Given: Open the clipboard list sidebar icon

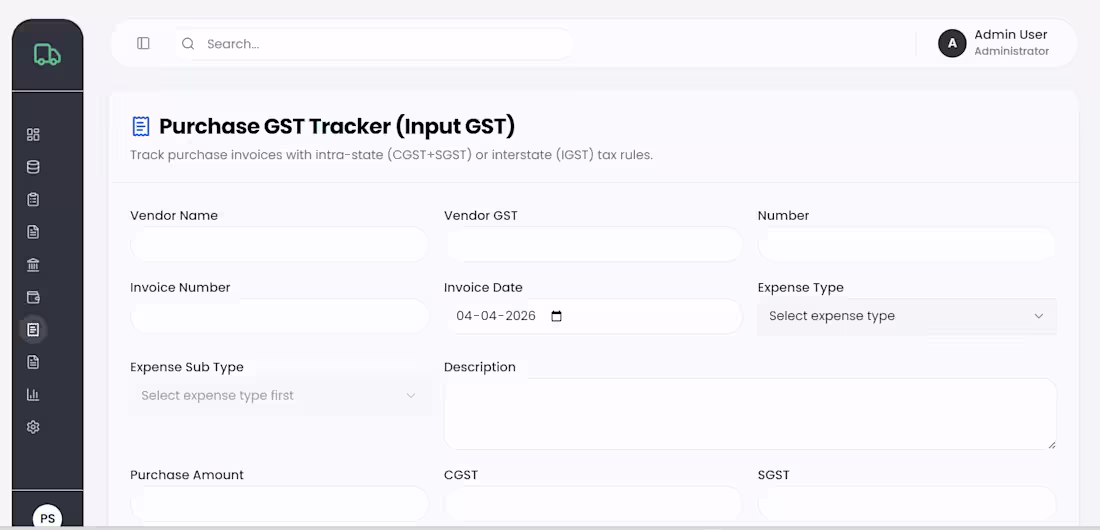Looking at the screenshot, I should [33, 200].
